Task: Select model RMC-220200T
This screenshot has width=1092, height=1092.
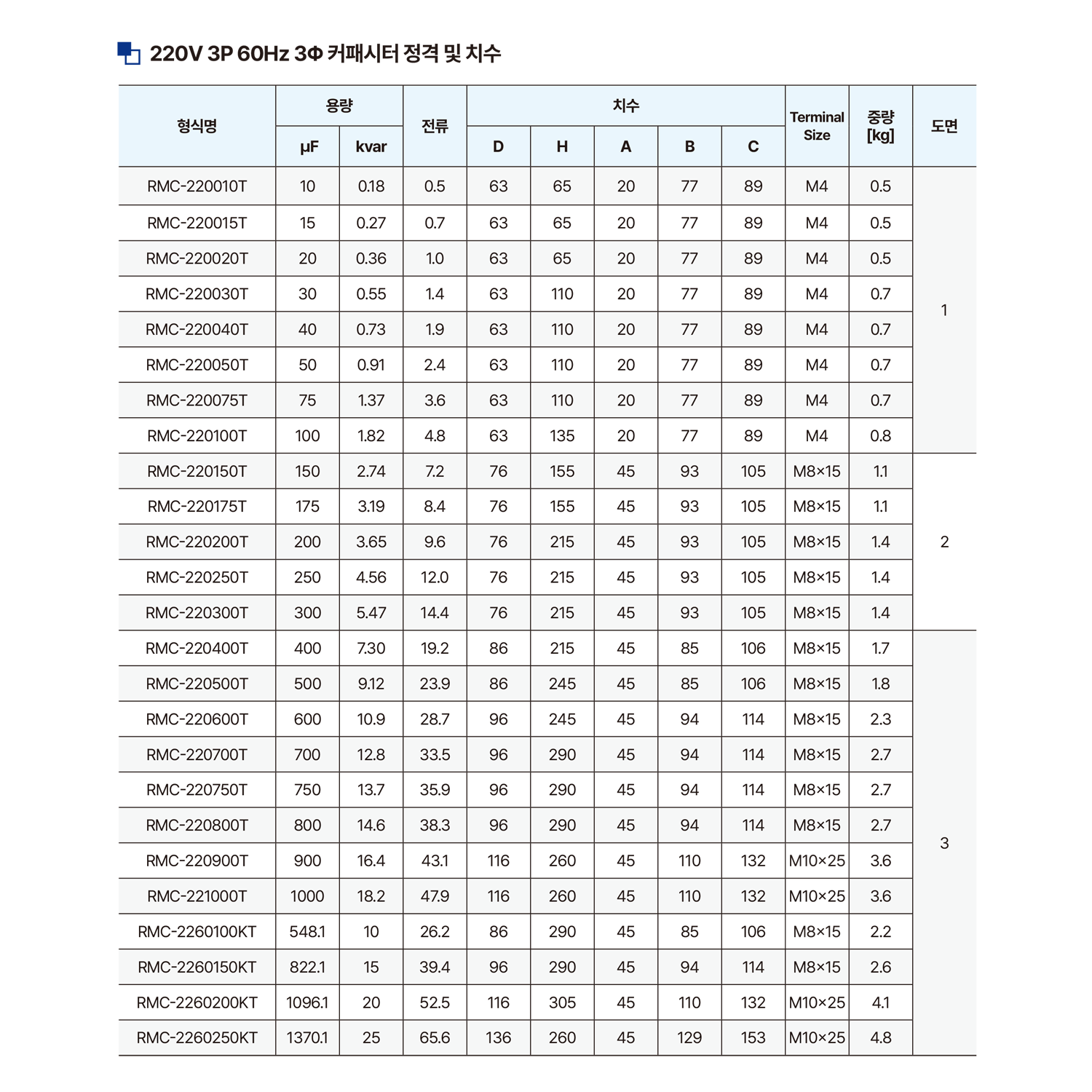Action: click(197, 542)
